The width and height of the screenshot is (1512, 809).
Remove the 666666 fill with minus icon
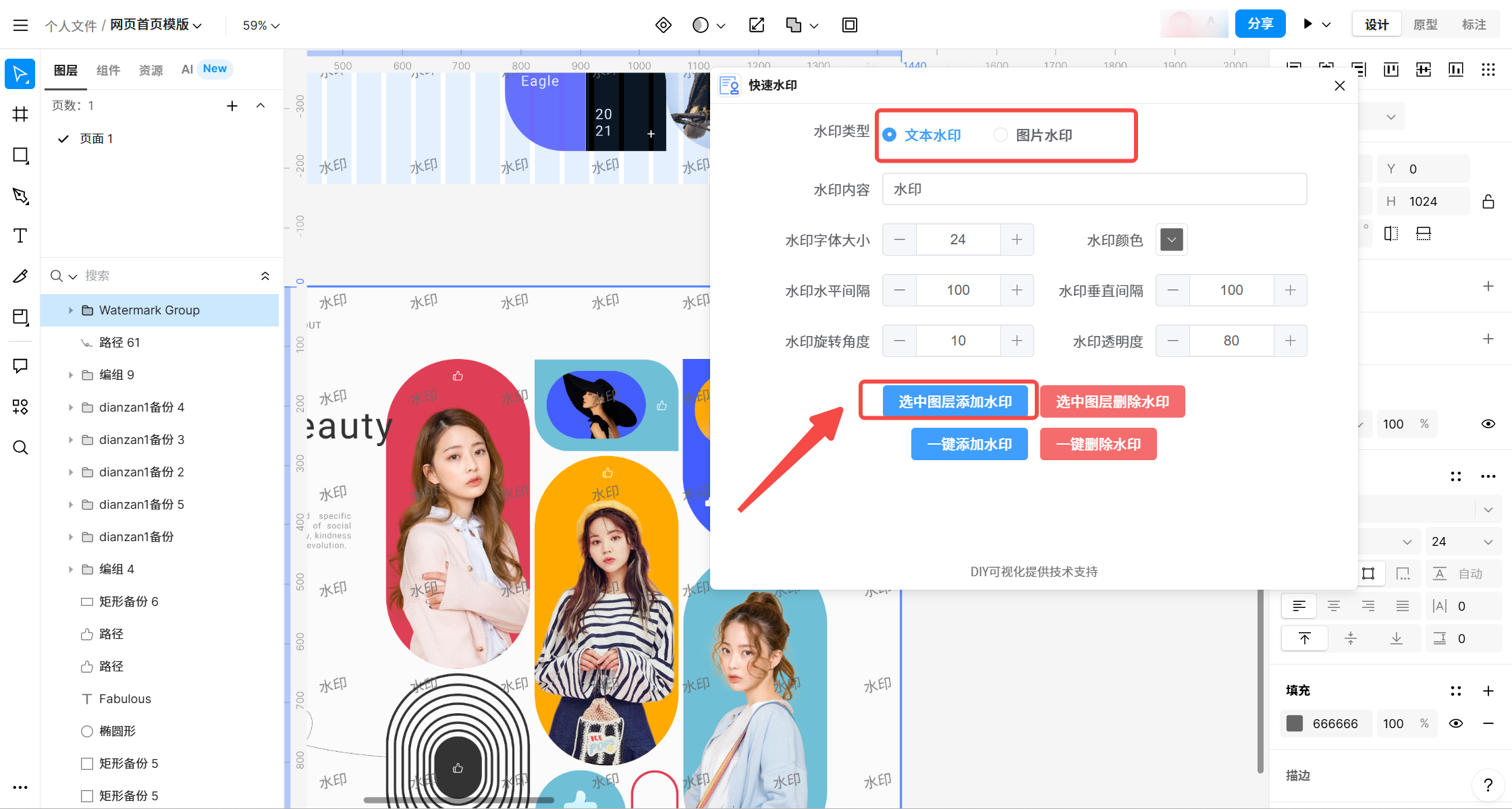[1488, 723]
